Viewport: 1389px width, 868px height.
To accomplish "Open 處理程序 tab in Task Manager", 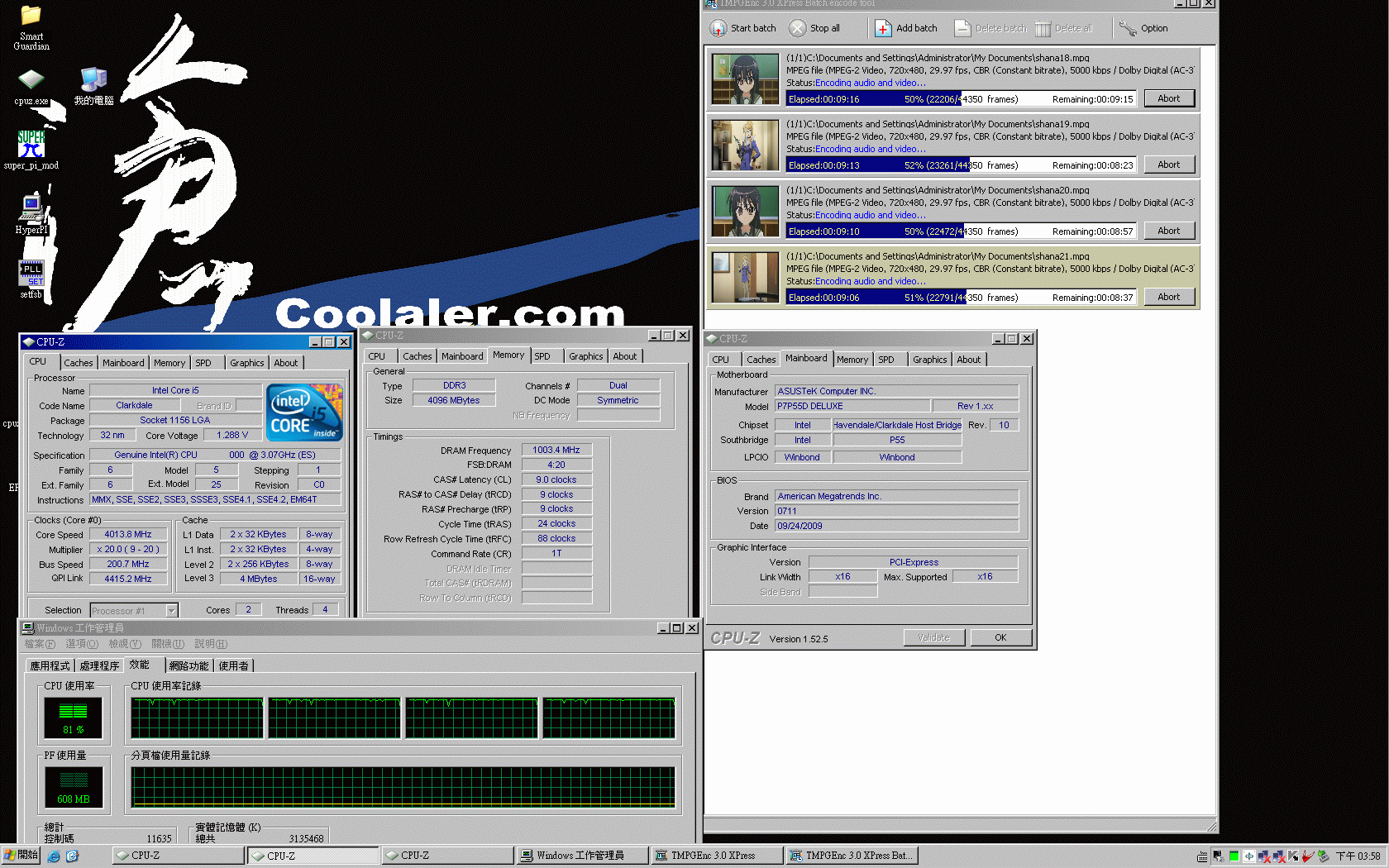I will [100, 665].
